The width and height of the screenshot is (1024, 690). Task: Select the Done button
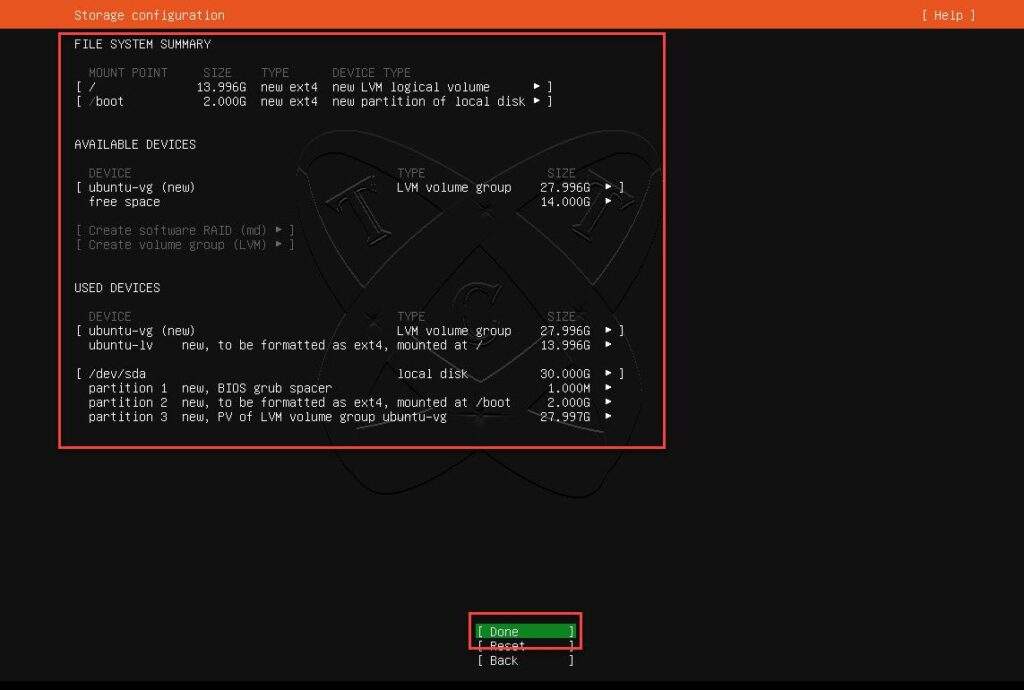tap(525, 631)
